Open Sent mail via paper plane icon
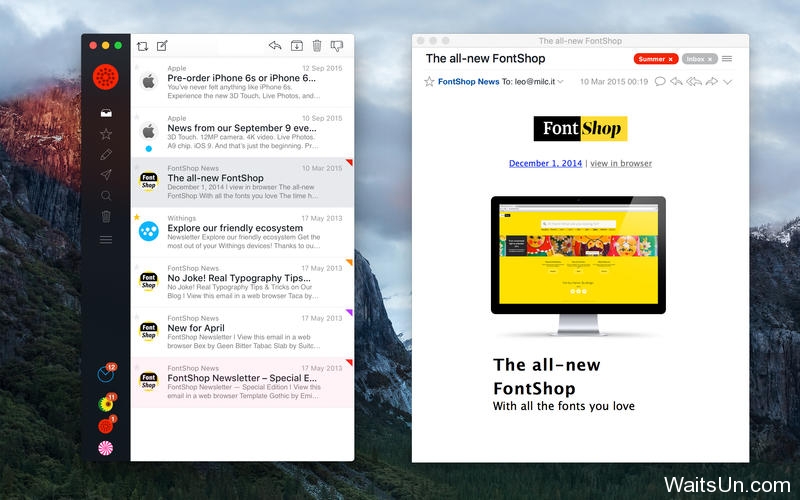 point(106,175)
